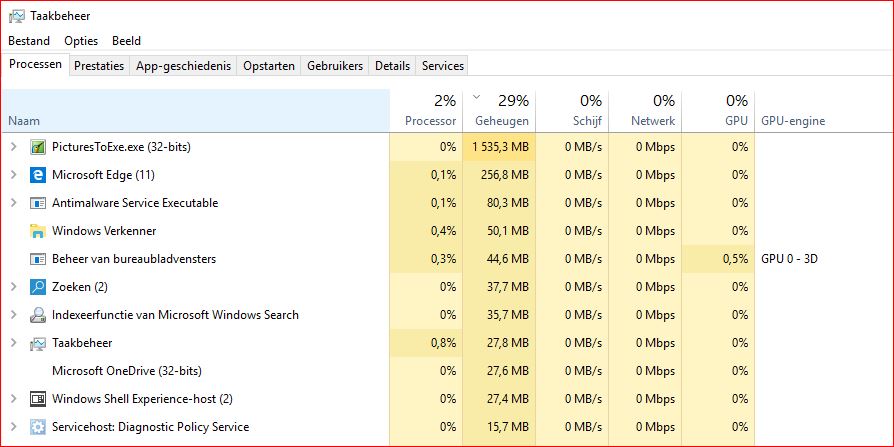894x447 pixels.
Task: Click the Zoeken magnifier icon
Action: coord(38,287)
